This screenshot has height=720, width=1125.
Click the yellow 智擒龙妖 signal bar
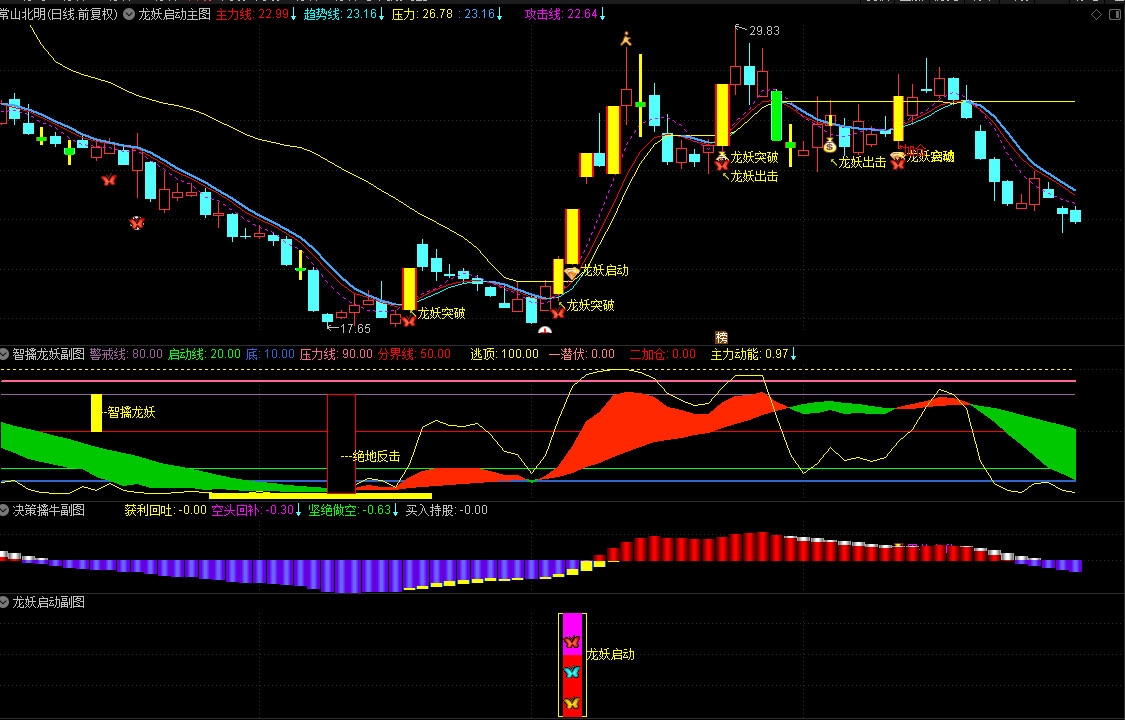click(x=96, y=413)
